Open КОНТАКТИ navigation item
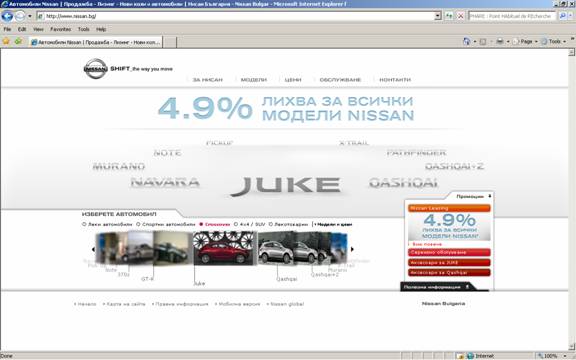 click(x=395, y=80)
